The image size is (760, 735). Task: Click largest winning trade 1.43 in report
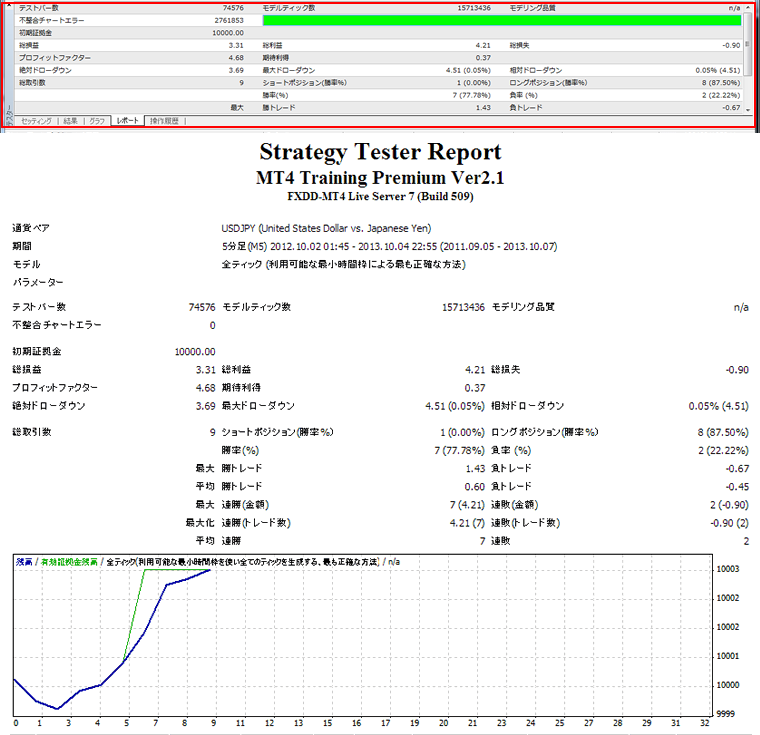point(475,469)
